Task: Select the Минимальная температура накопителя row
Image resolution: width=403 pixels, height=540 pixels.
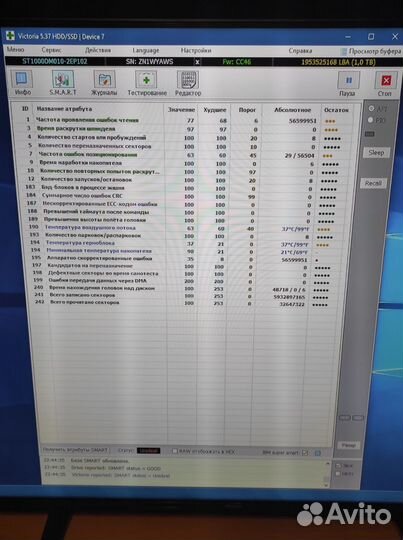Action: pos(184,251)
